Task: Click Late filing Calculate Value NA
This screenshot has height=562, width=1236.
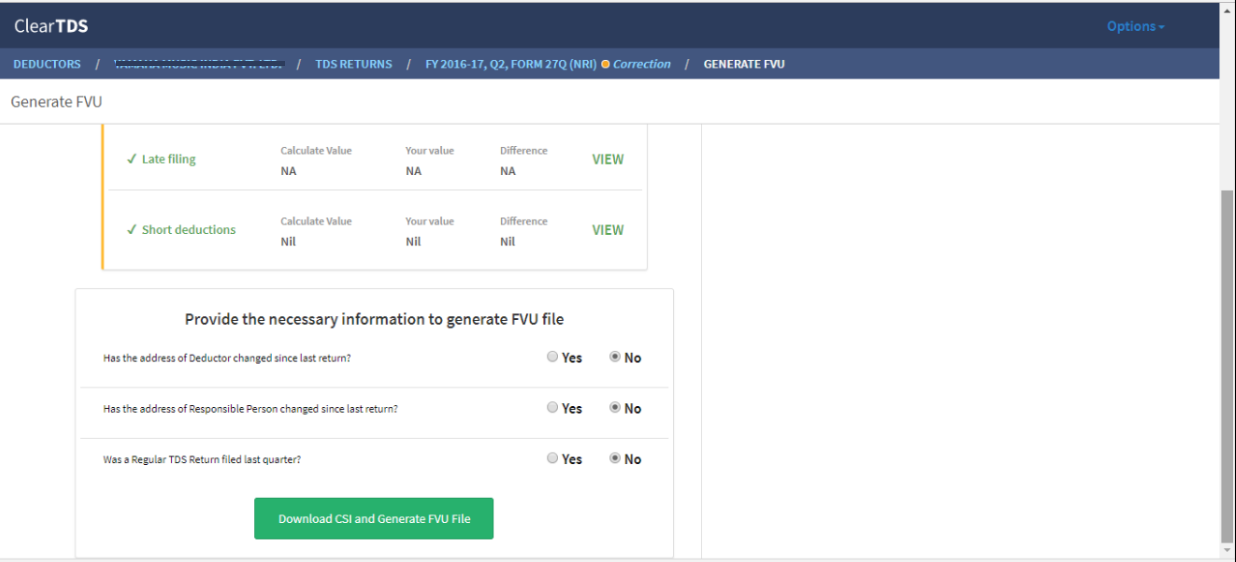Action: coord(288,171)
